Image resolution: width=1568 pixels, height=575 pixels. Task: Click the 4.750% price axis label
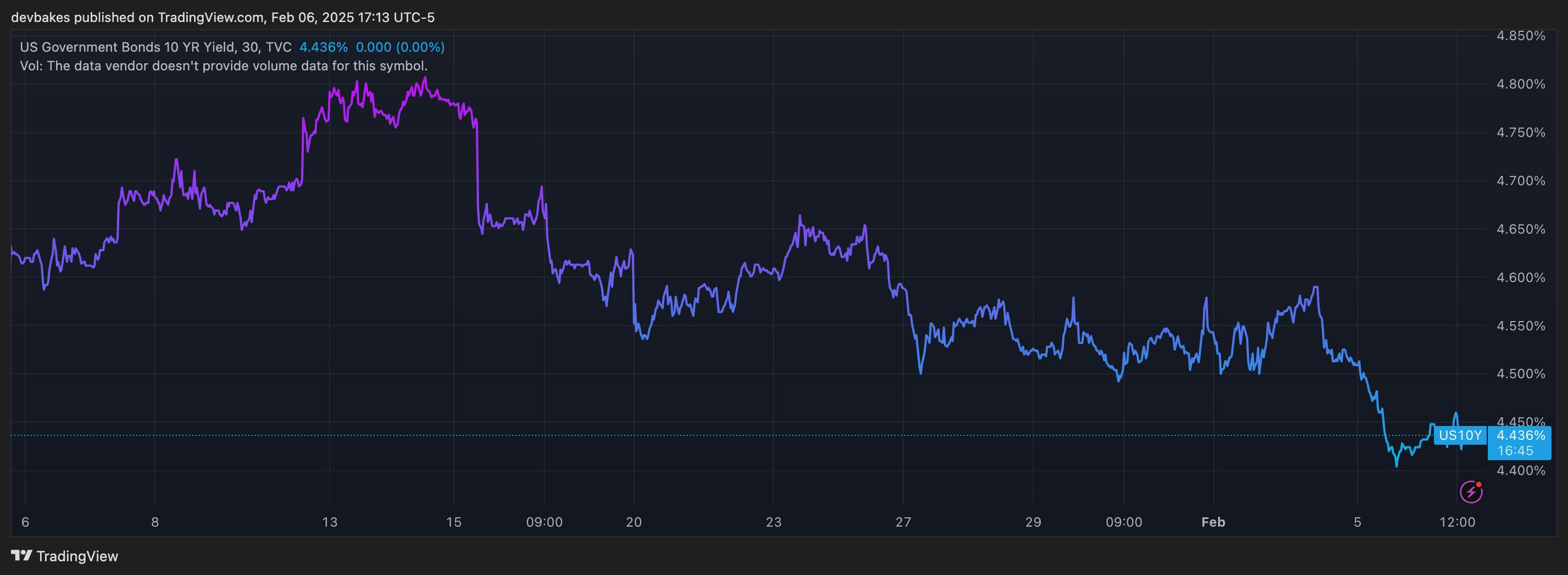(x=1521, y=133)
